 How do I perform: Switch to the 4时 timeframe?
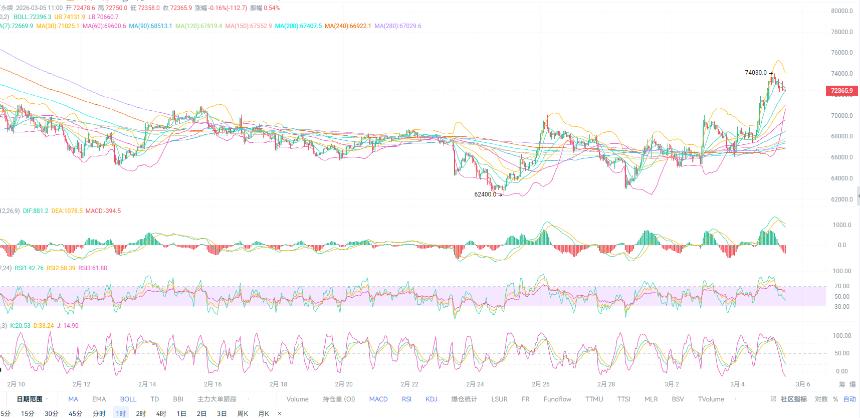click(x=161, y=413)
